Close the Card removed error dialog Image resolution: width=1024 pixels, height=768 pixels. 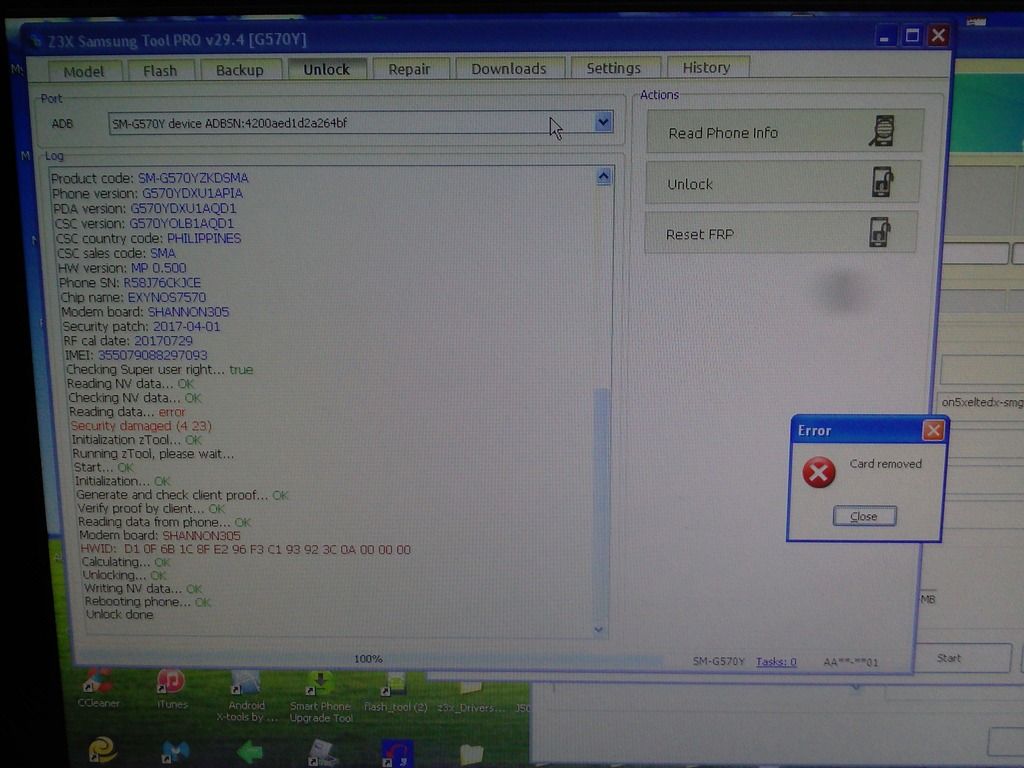point(864,516)
